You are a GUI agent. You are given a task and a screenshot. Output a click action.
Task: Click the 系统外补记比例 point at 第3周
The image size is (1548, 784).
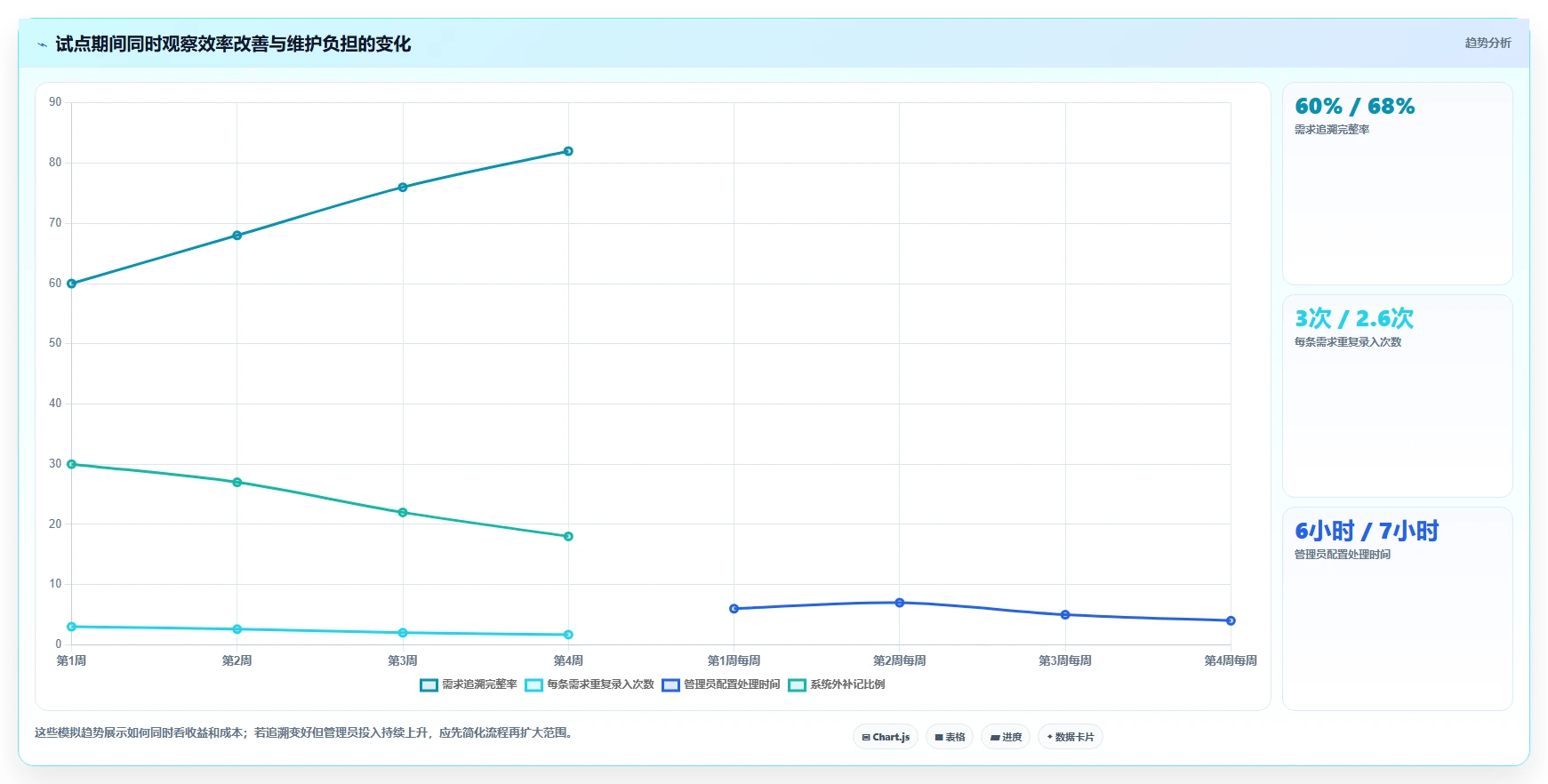(x=403, y=513)
